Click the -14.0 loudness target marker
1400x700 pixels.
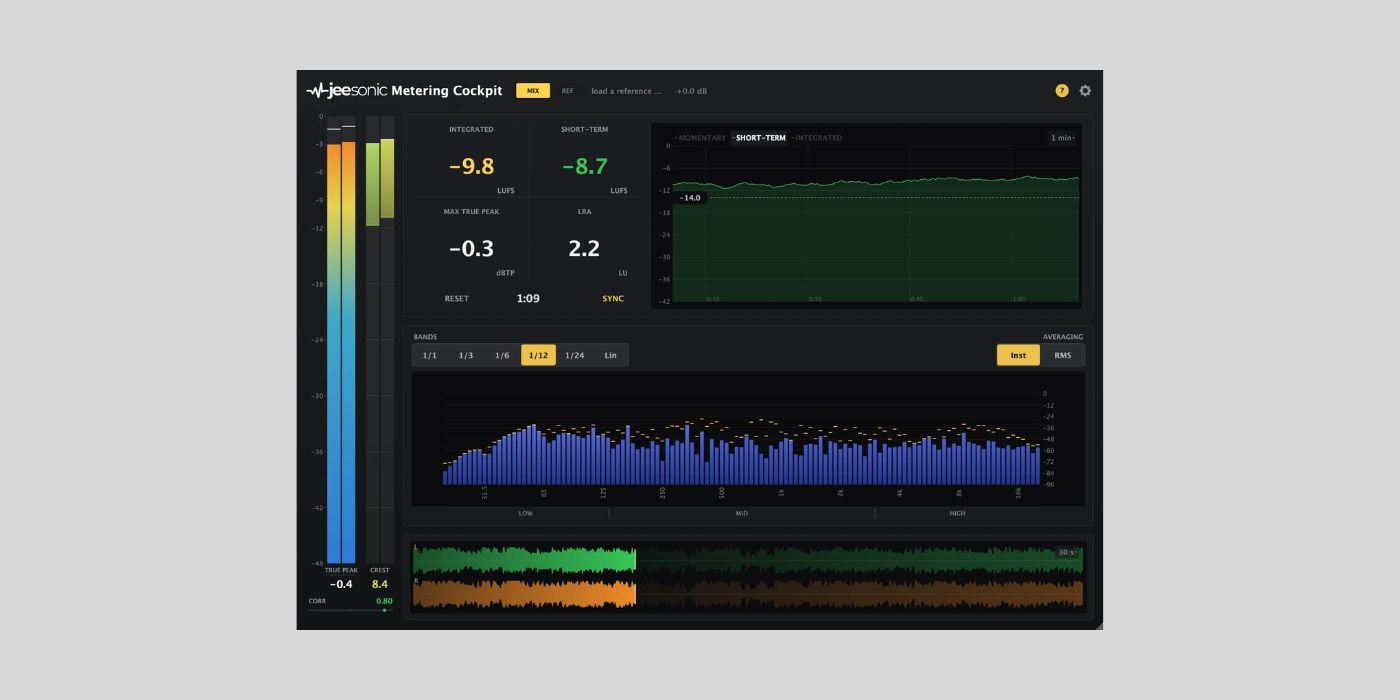pyautogui.click(x=690, y=198)
